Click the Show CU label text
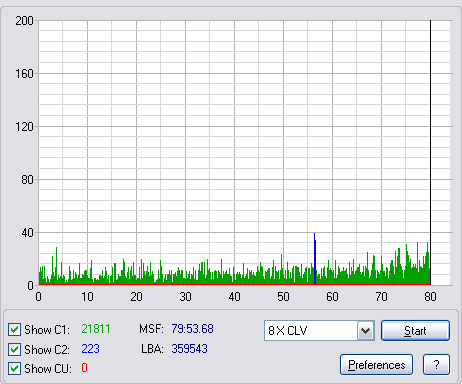The image size is (462, 384). pos(48,369)
